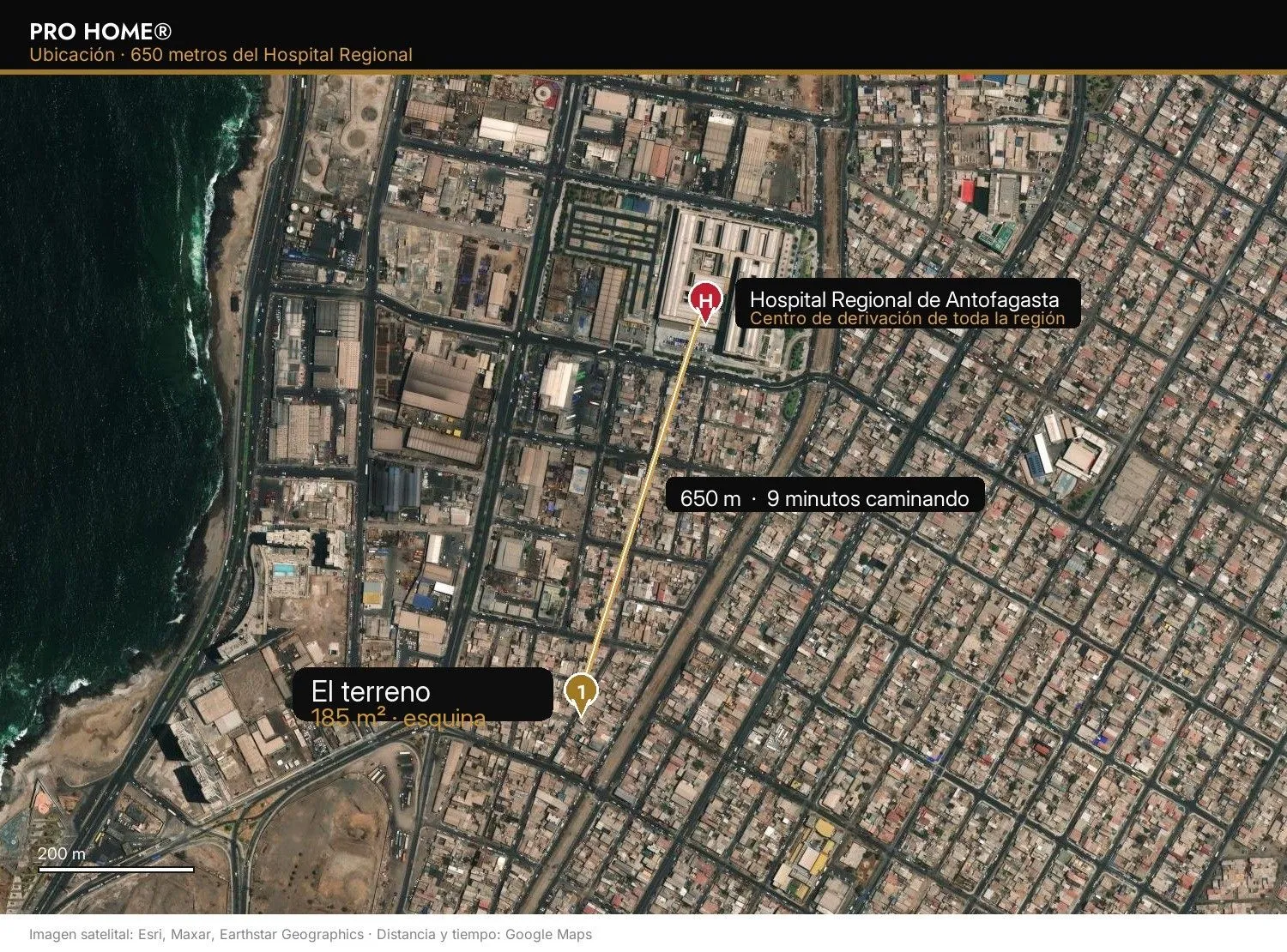Click the yellow route line between markers
This screenshot has width=1287, height=952.
643,497
